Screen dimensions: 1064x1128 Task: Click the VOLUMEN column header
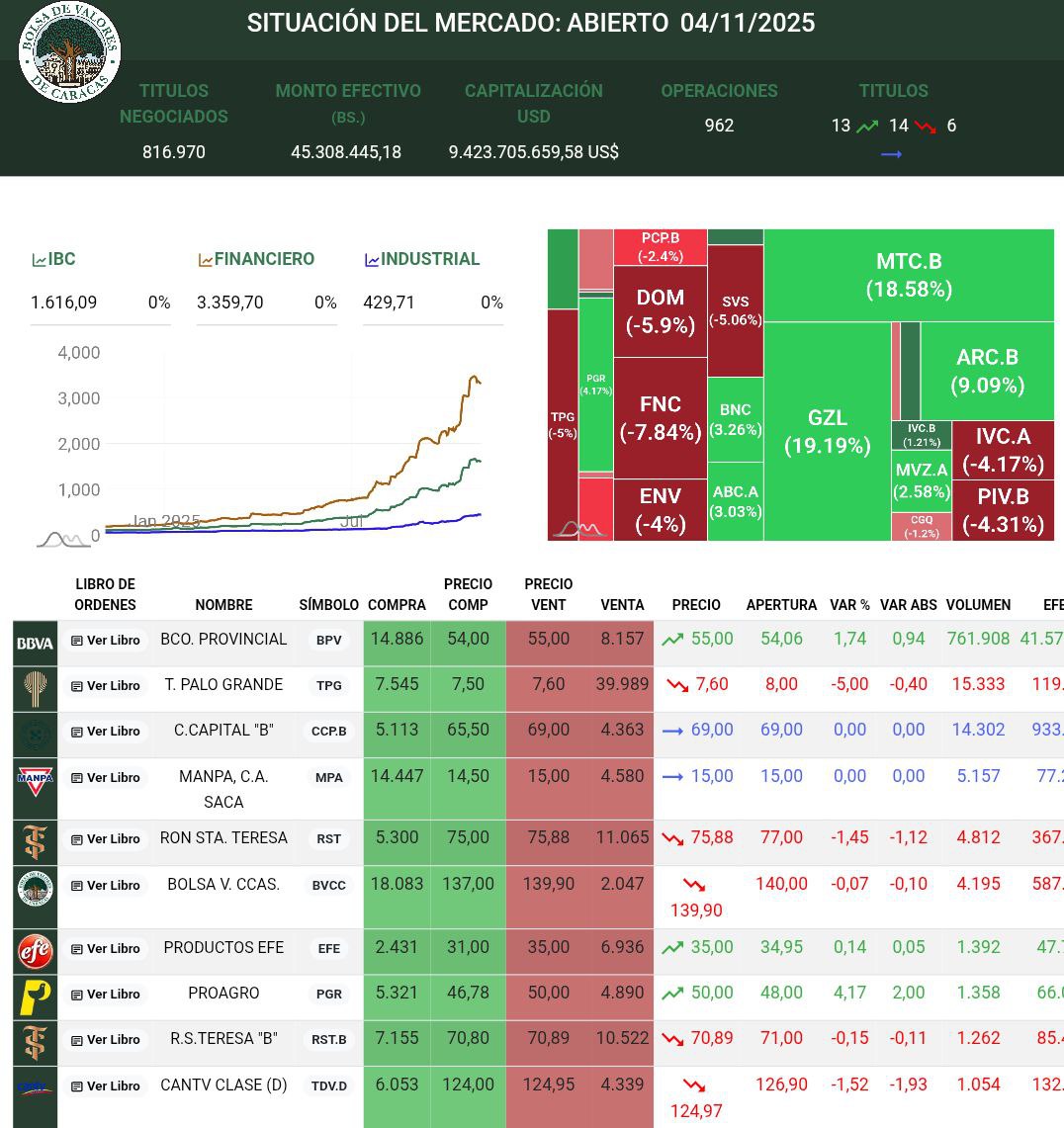point(978,605)
